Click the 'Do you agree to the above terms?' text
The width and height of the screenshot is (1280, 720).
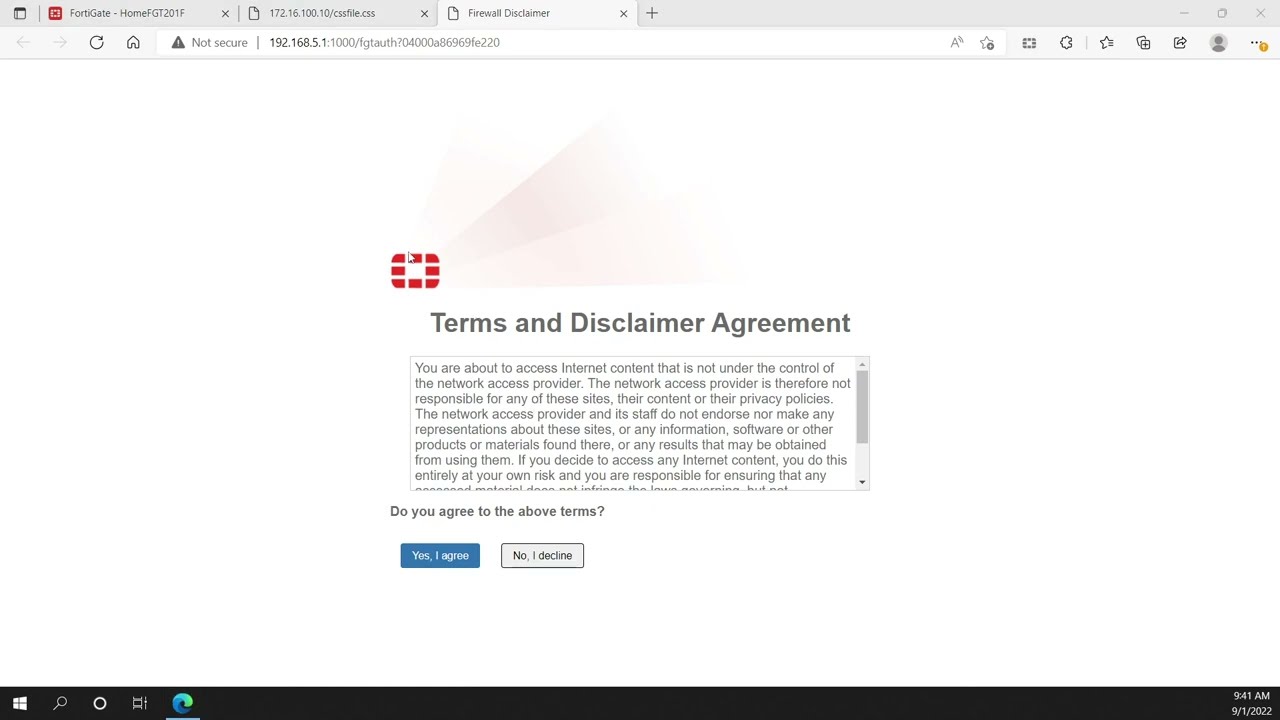[497, 511]
